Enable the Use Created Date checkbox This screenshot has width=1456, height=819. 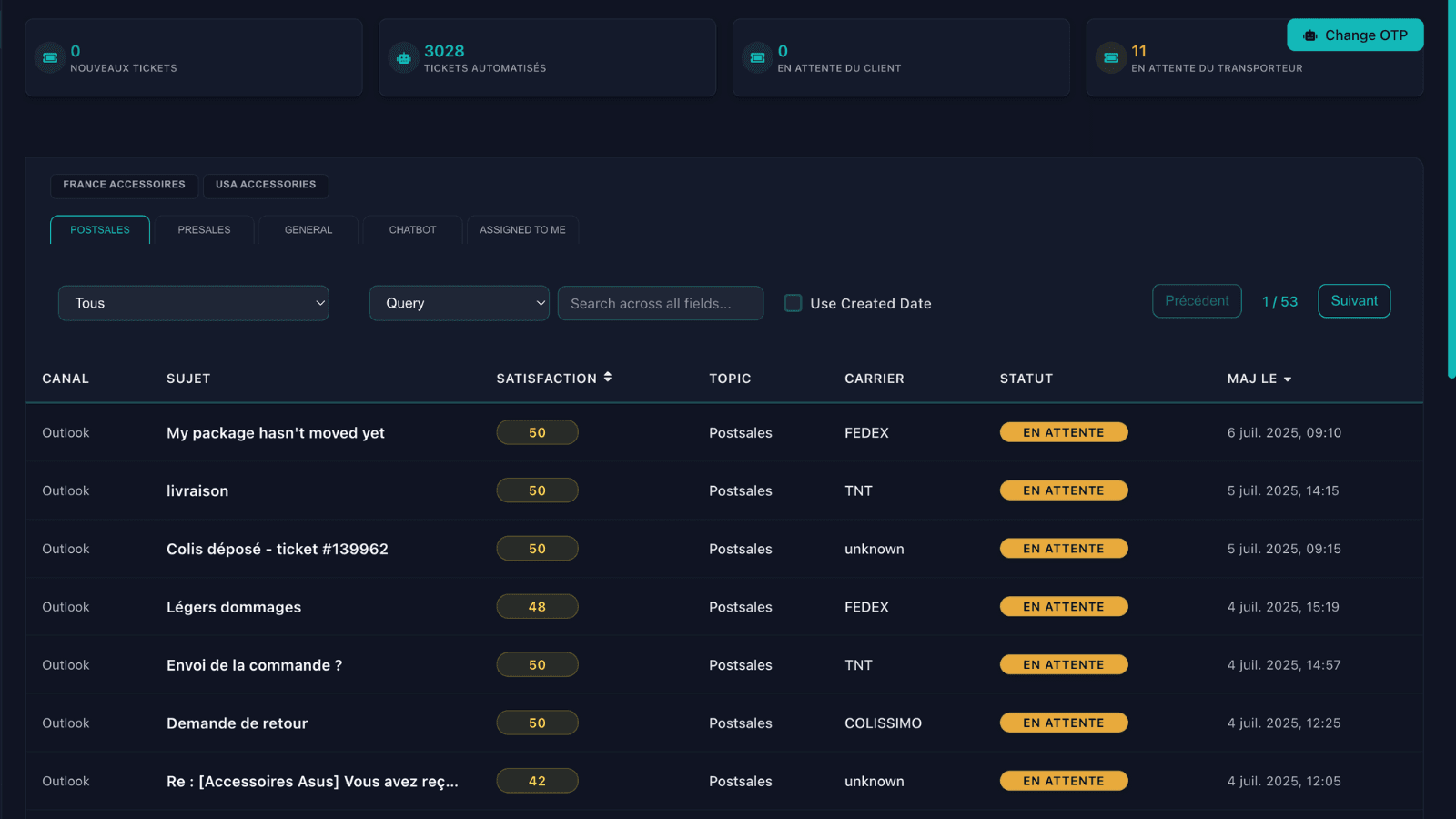coord(793,303)
